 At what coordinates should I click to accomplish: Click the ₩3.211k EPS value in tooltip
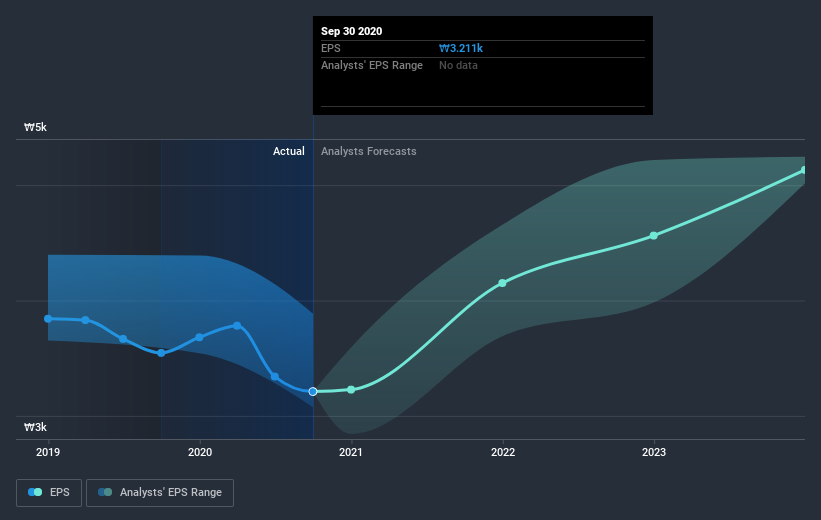461,48
